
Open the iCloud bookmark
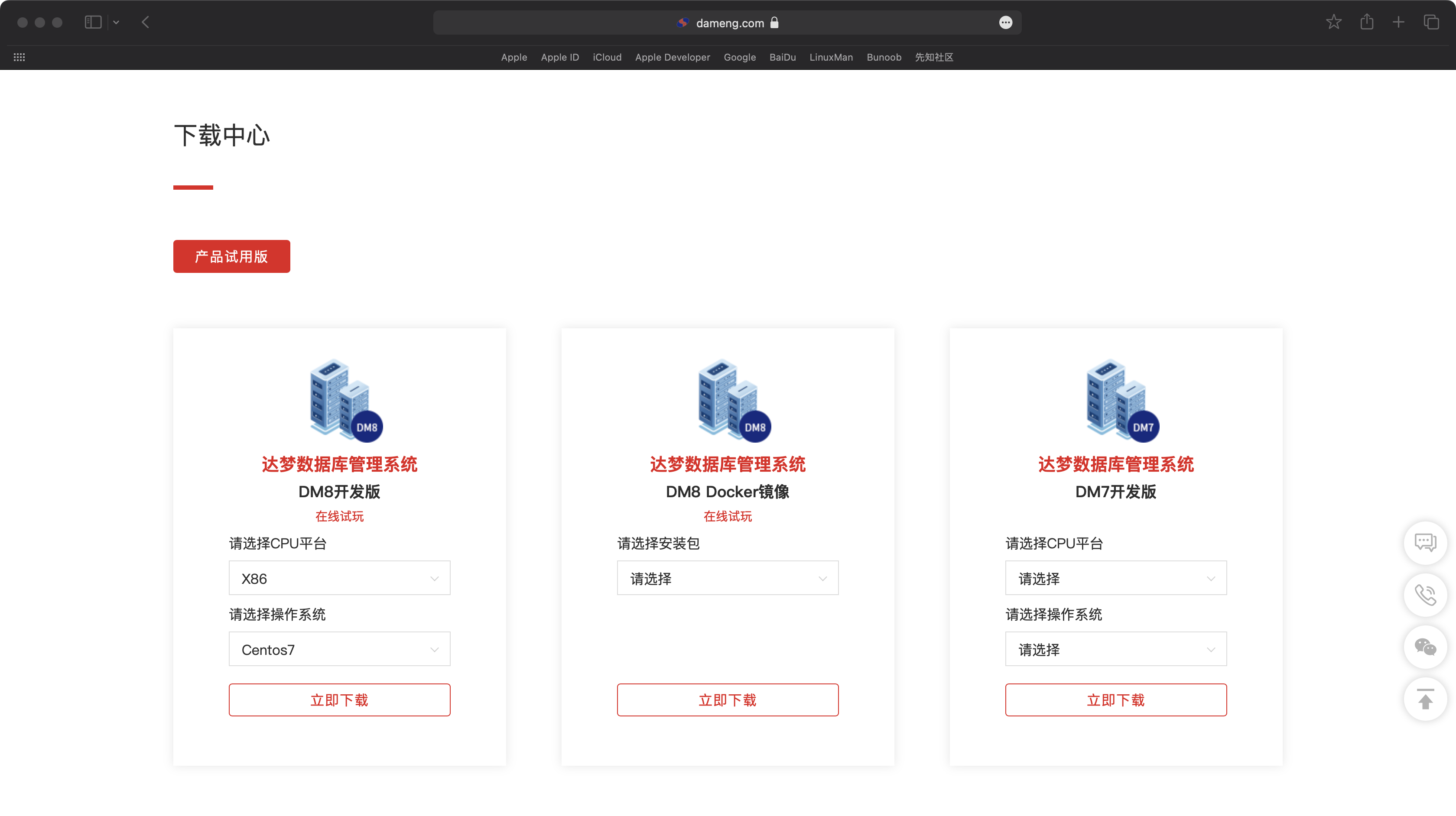(607, 57)
